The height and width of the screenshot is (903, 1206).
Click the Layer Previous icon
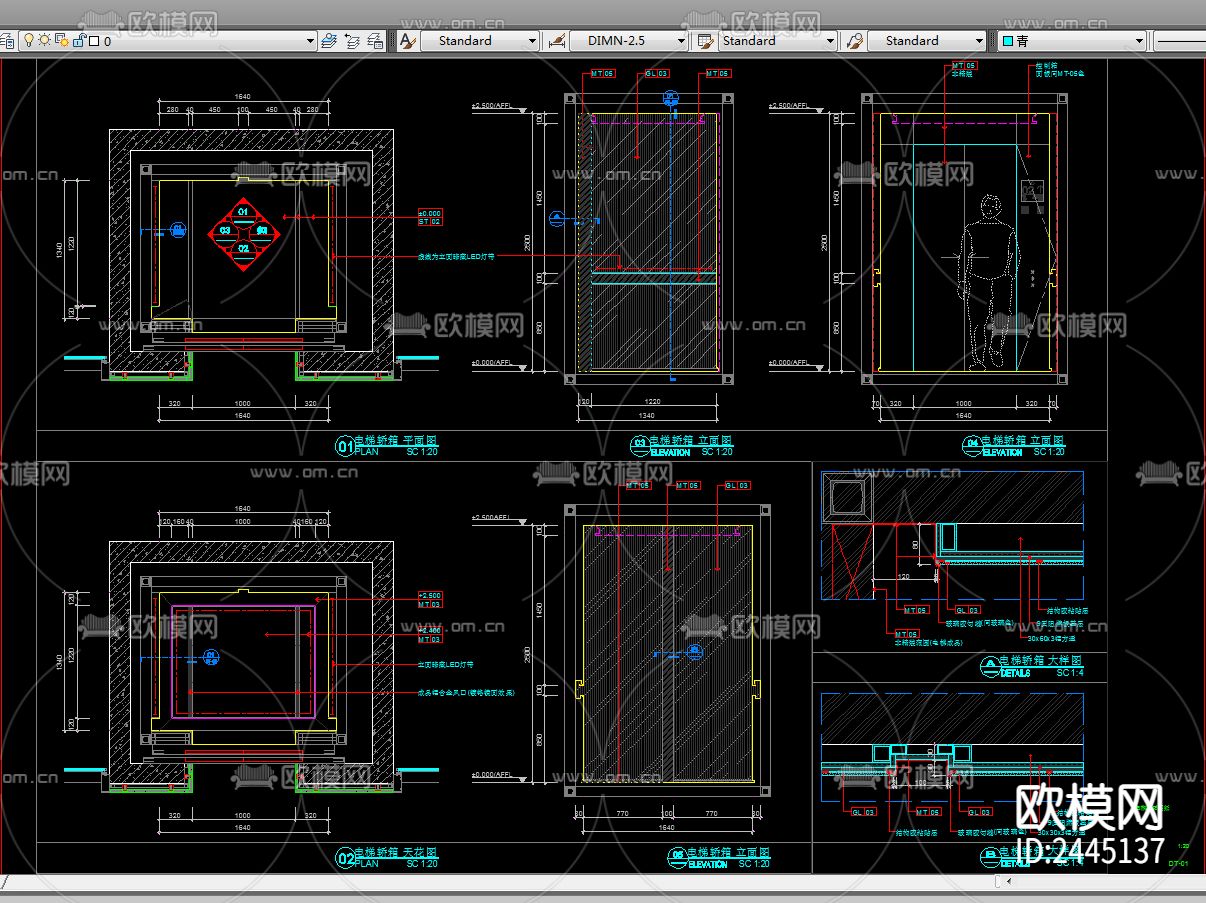(x=352, y=40)
